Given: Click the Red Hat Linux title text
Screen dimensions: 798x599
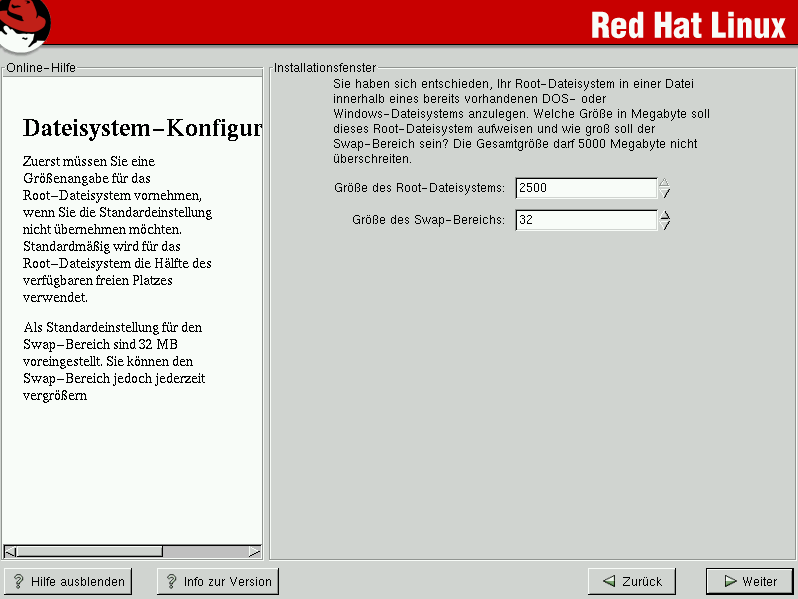Looking at the screenshot, I should click(688, 24).
